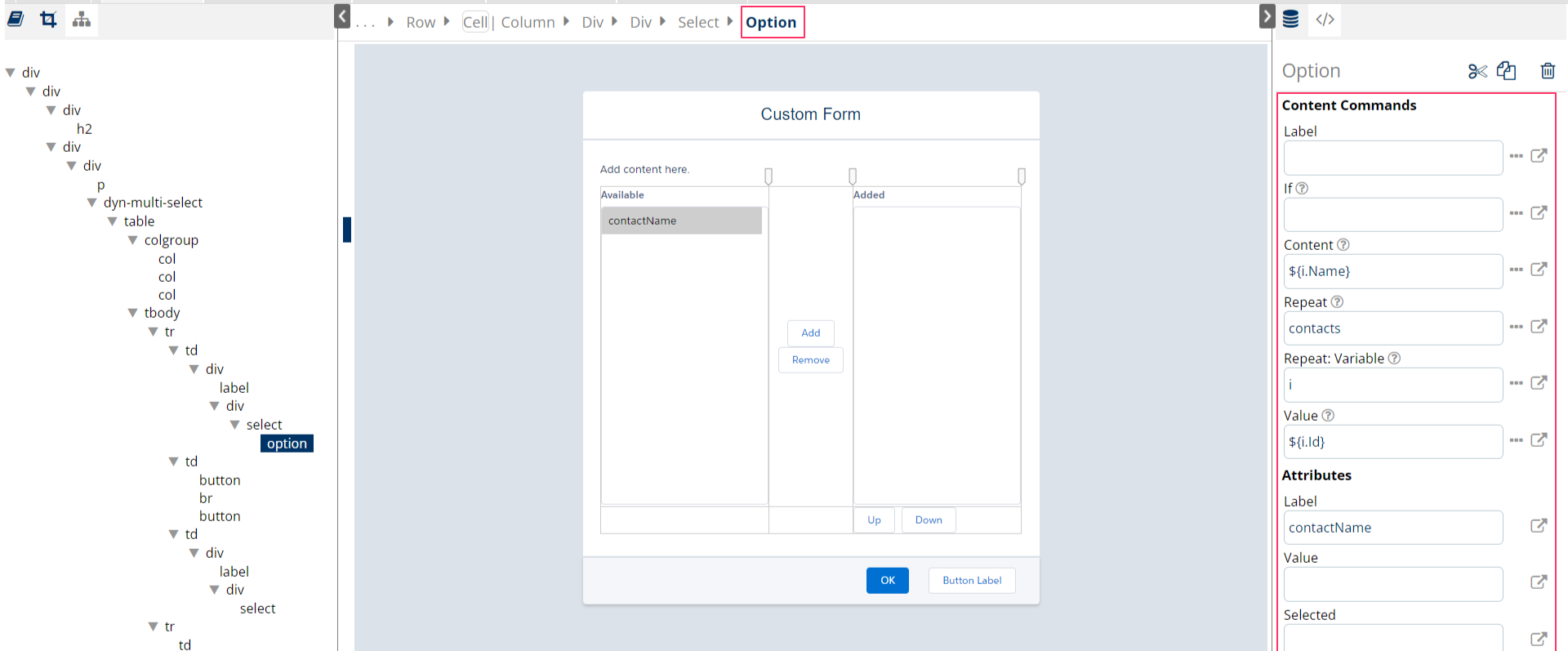Delete the Option element with trash icon

pos(1547,71)
